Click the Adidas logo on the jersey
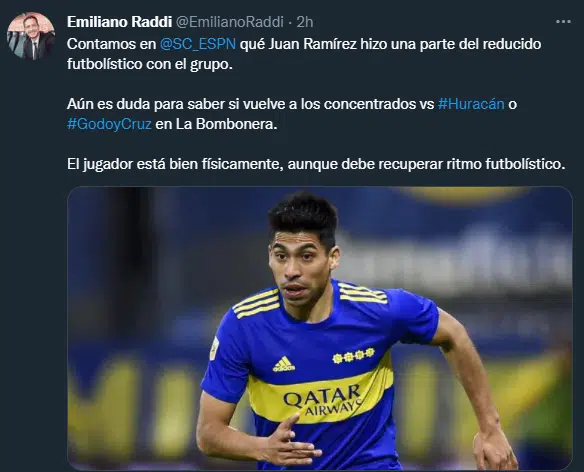Viewport: 584px width, 472px height. tap(284, 364)
